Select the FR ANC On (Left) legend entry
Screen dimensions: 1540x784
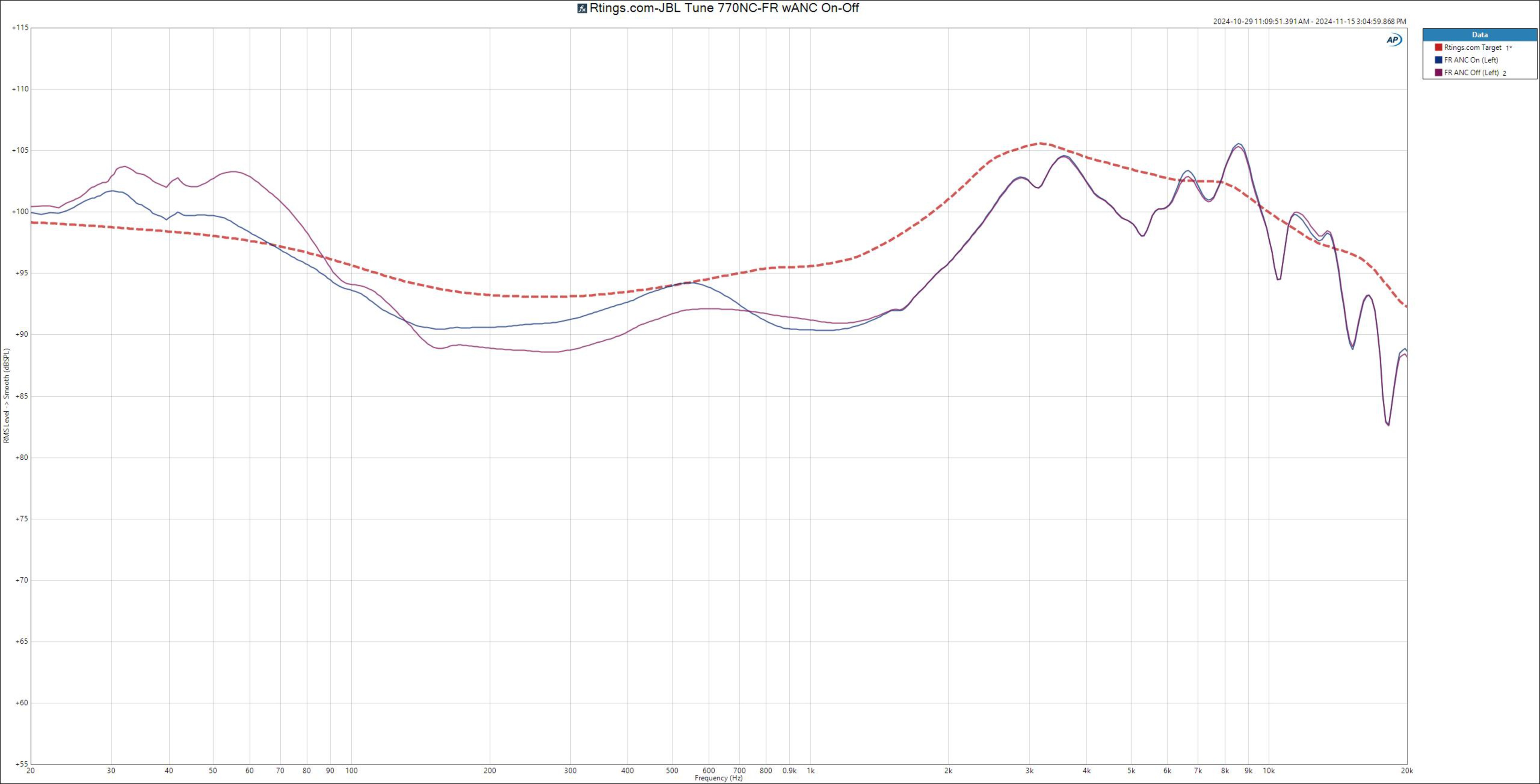pyautogui.click(x=1471, y=60)
